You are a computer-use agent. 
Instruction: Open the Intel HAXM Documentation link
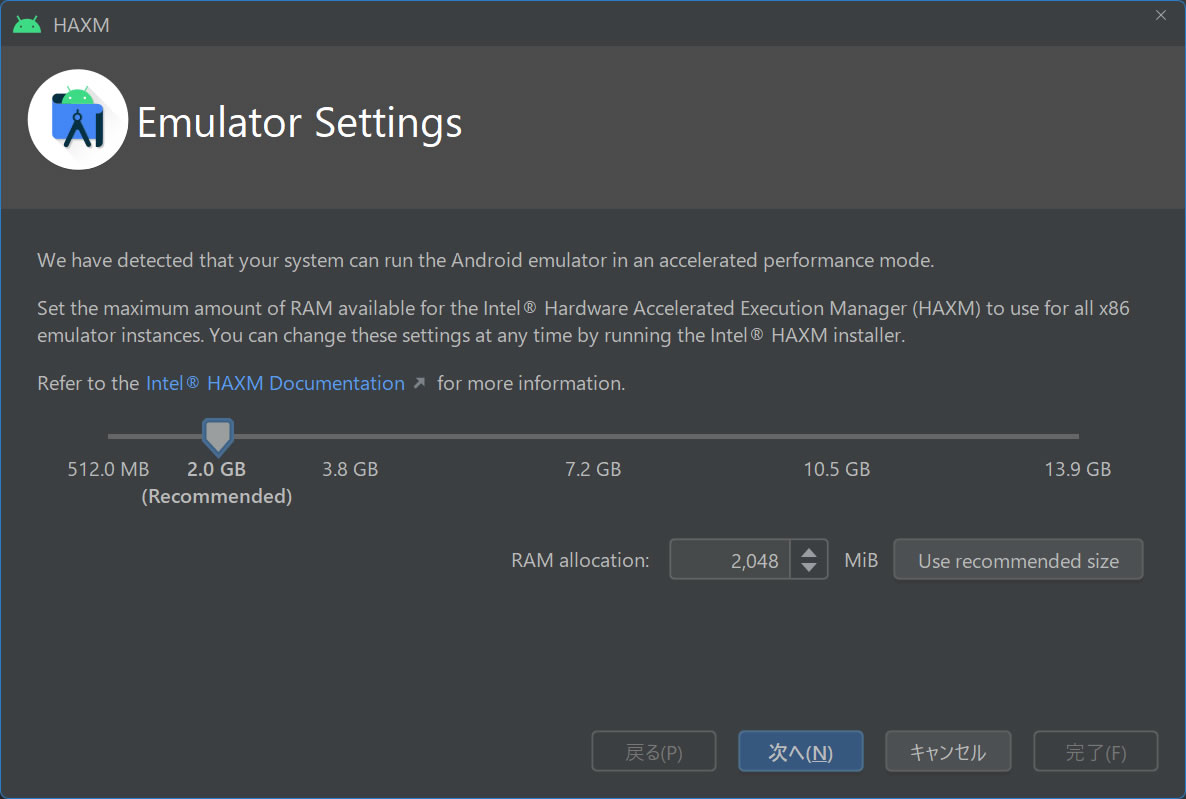275,384
